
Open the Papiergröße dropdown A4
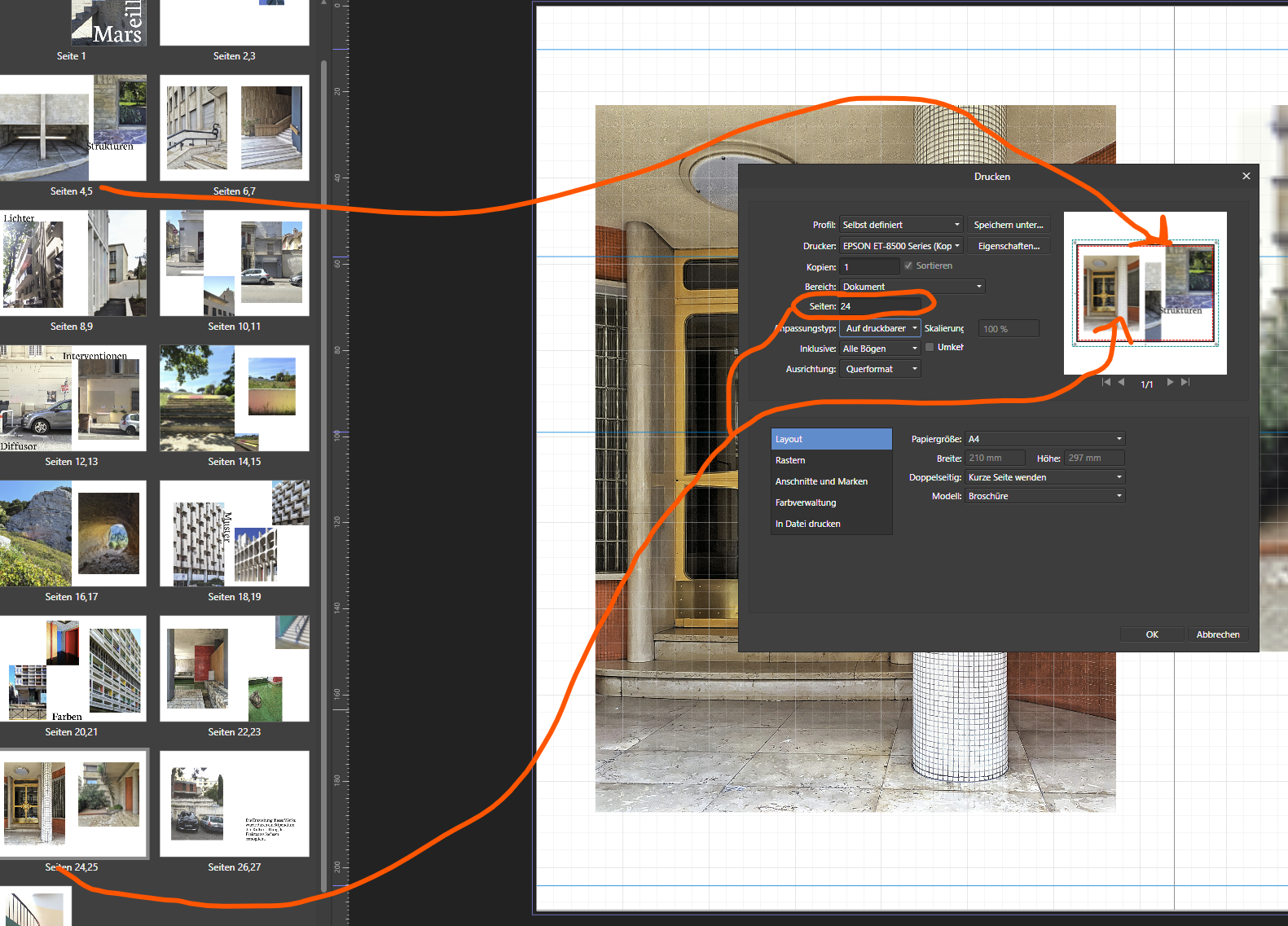(x=1045, y=439)
